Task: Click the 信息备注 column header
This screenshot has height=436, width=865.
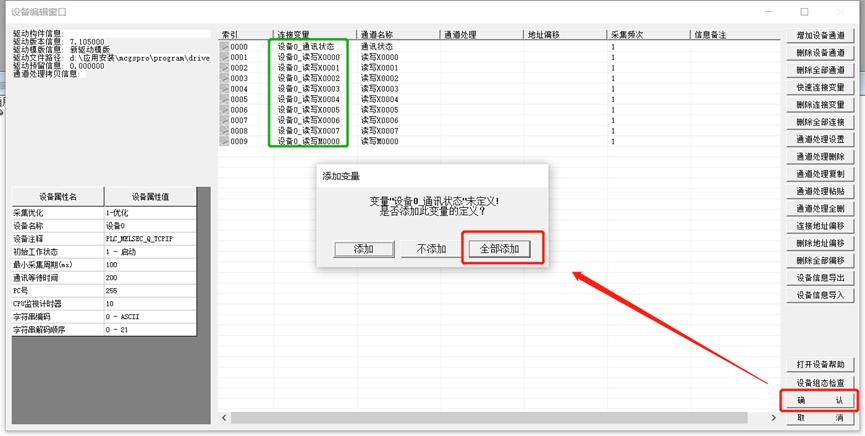Action: tap(735, 35)
